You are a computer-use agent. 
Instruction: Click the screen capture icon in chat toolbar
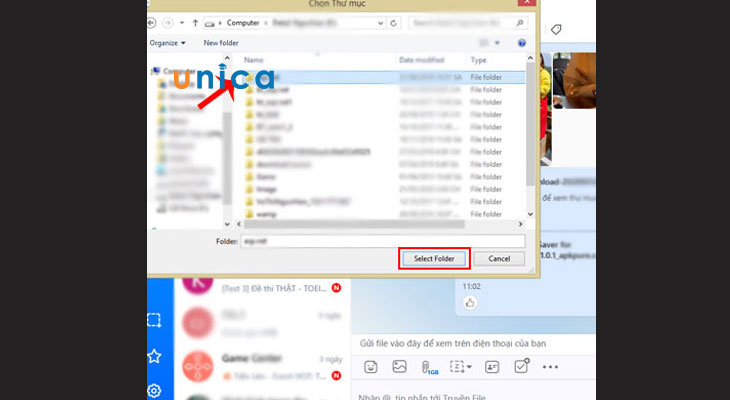457,367
